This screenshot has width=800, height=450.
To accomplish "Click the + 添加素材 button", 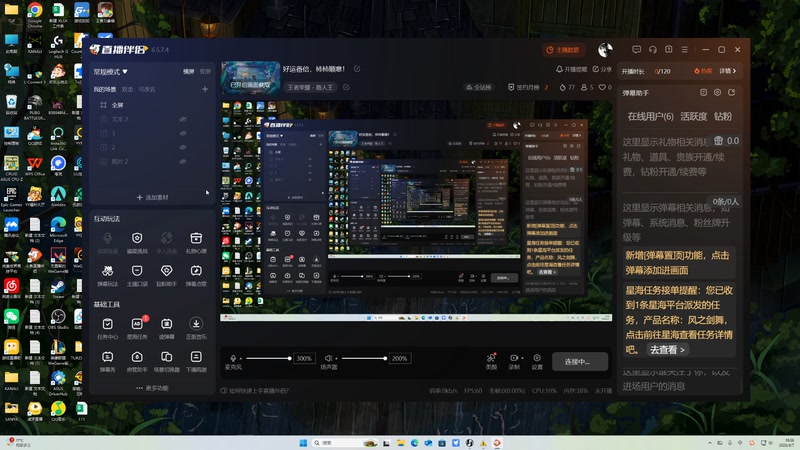I will (152, 197).
